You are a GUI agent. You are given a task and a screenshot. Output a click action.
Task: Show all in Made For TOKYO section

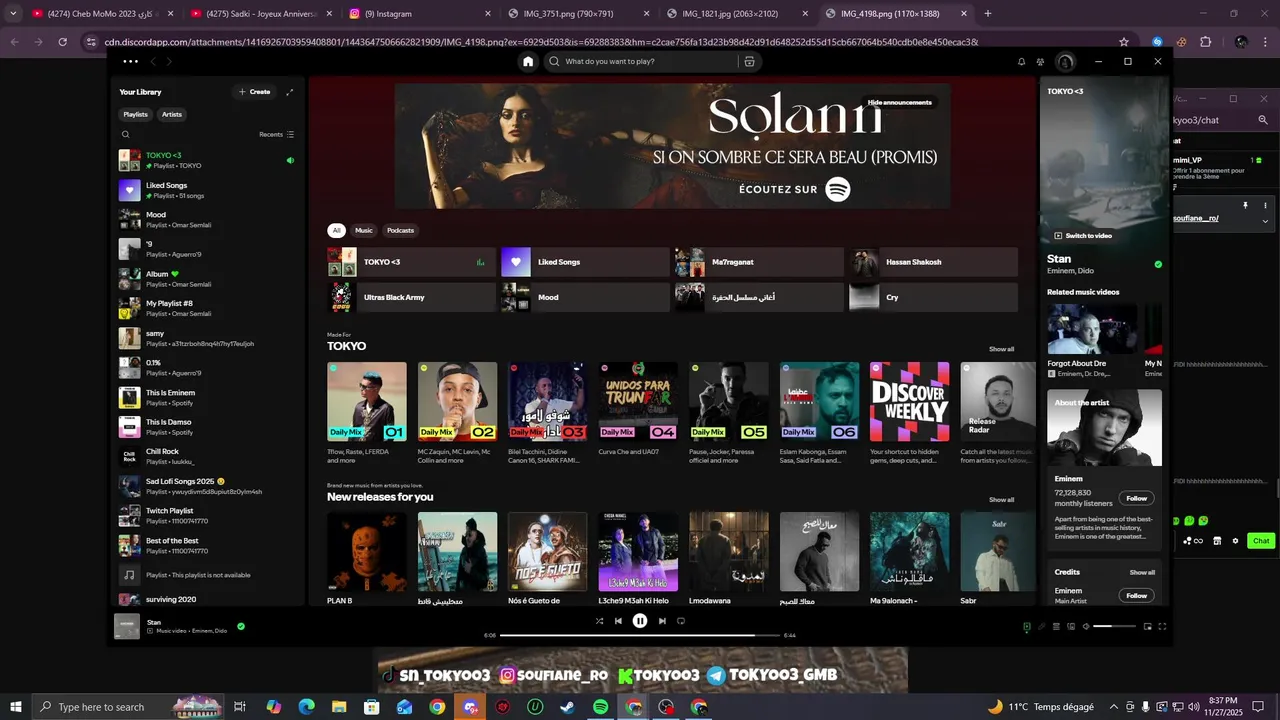[x=1001, y=349]
